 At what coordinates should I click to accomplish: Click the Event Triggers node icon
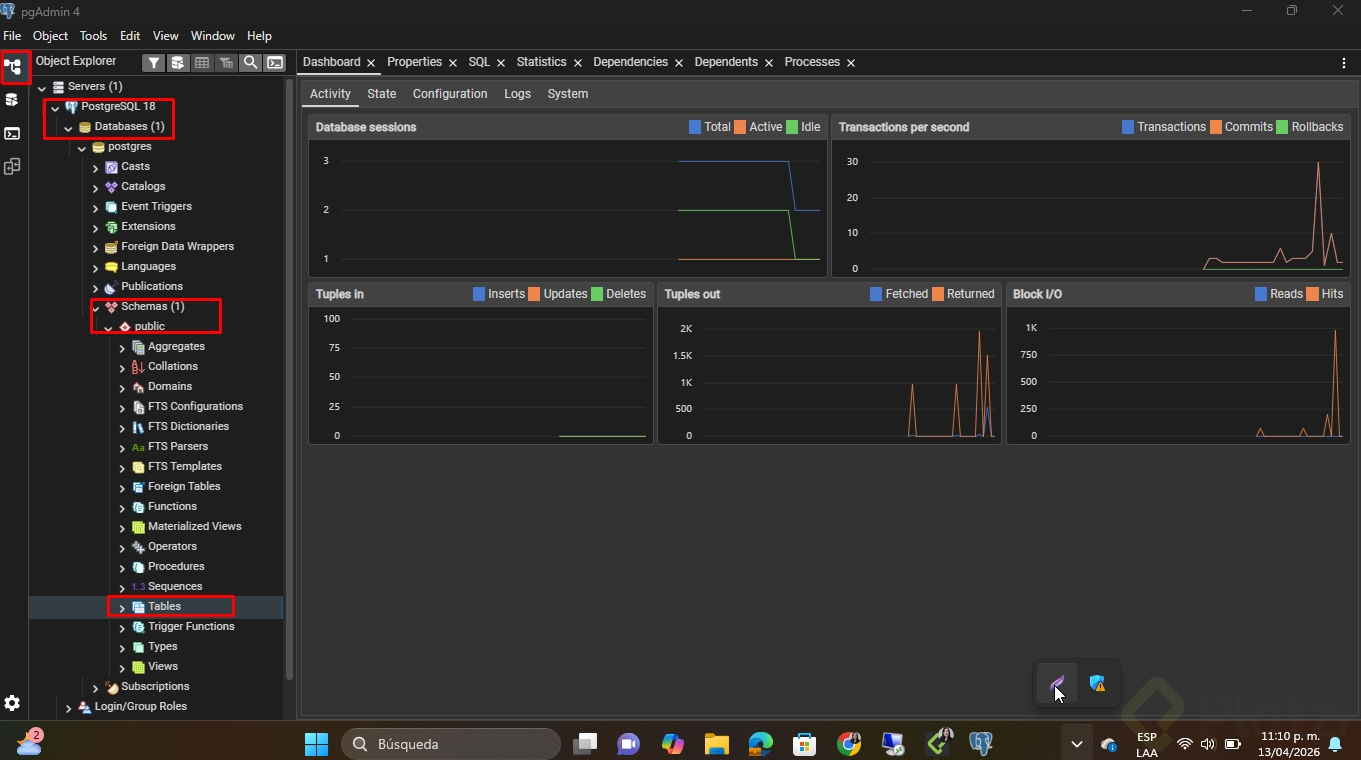pyautogui.click(x=111, y=207)
